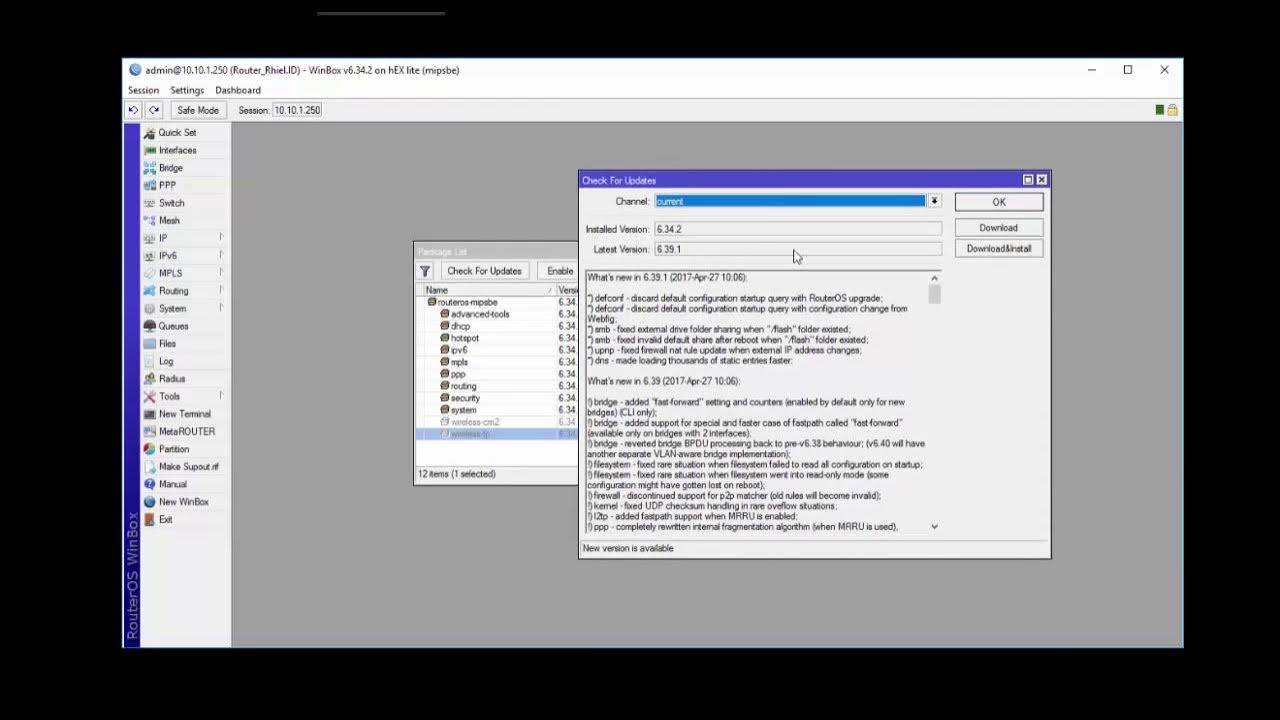Click the Undo arrow in toolbar

click(x=133, y=110)
